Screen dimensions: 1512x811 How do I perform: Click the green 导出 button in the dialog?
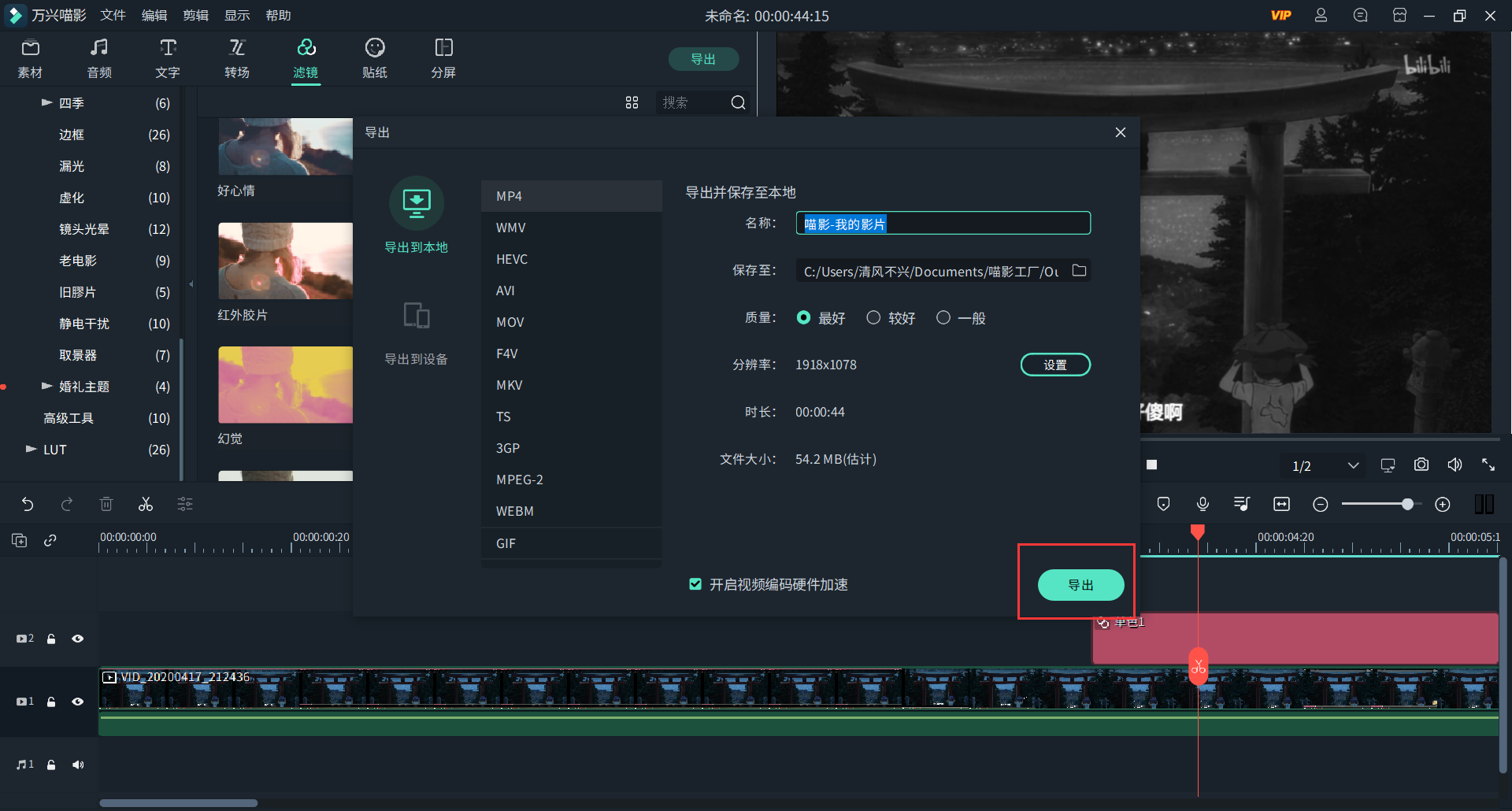[1080, 585]
